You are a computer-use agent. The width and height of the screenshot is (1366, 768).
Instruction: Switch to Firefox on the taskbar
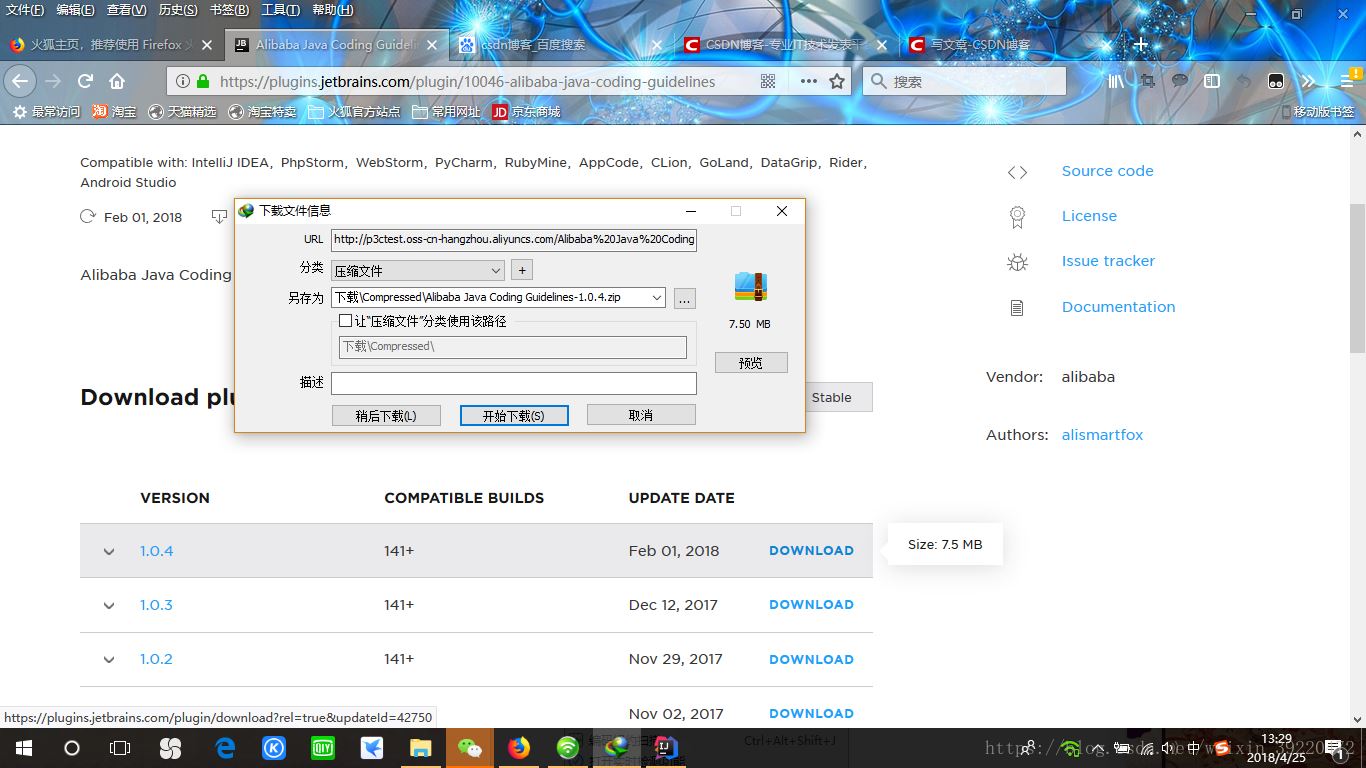518,748
